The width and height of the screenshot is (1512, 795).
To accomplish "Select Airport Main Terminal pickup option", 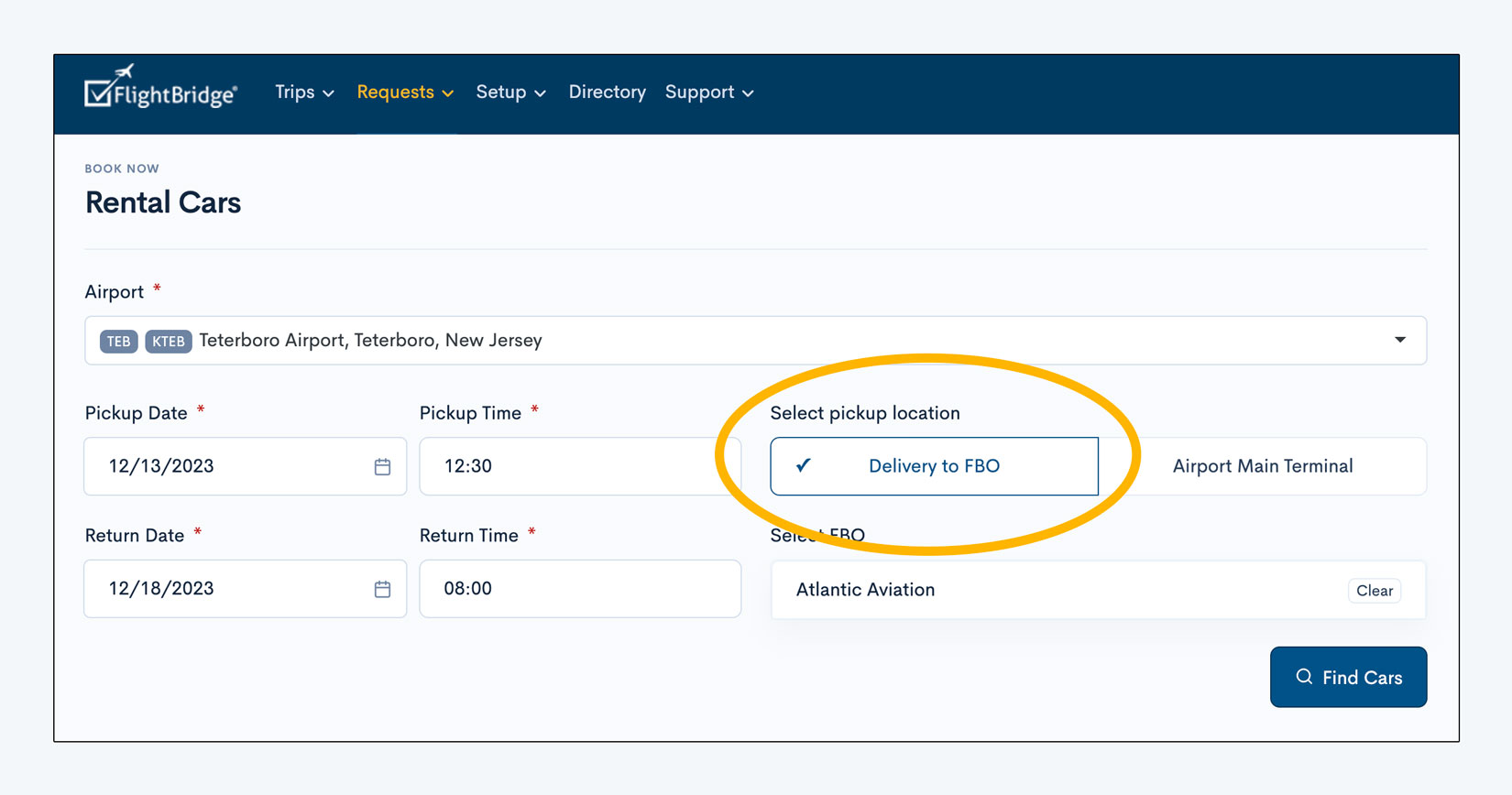I will (1262, 466).
